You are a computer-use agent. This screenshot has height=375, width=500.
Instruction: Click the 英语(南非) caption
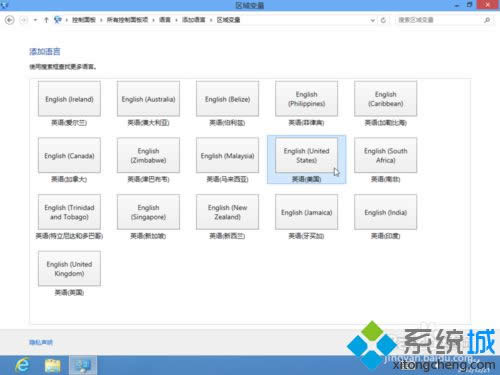click(385, 179)
